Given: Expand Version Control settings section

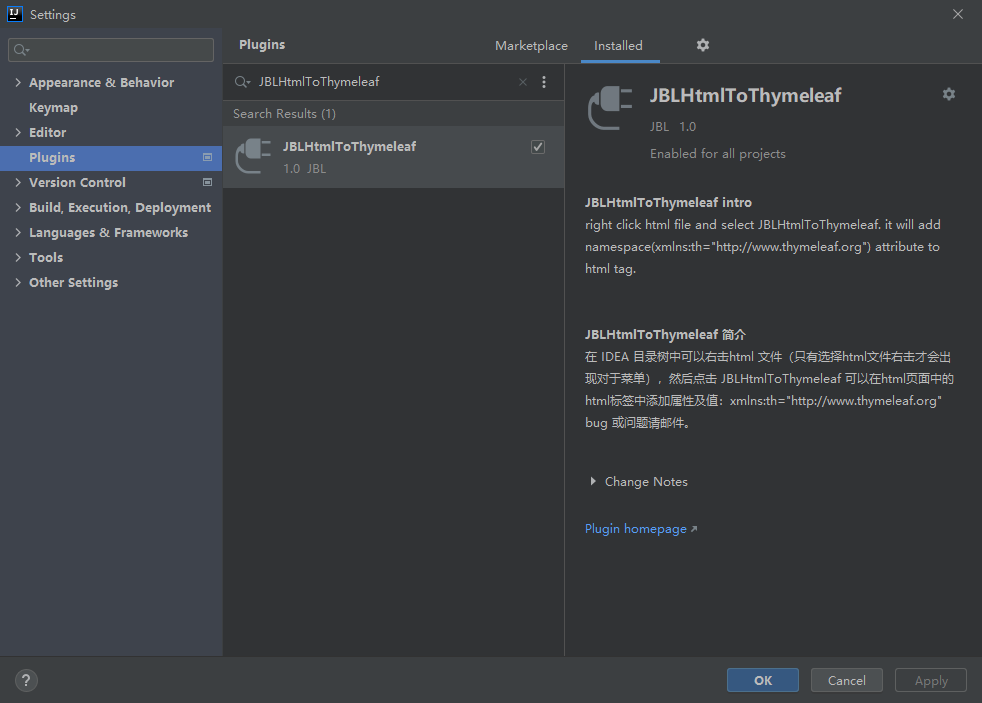Looking at the screenshot, I should click(x=18, y=182).
